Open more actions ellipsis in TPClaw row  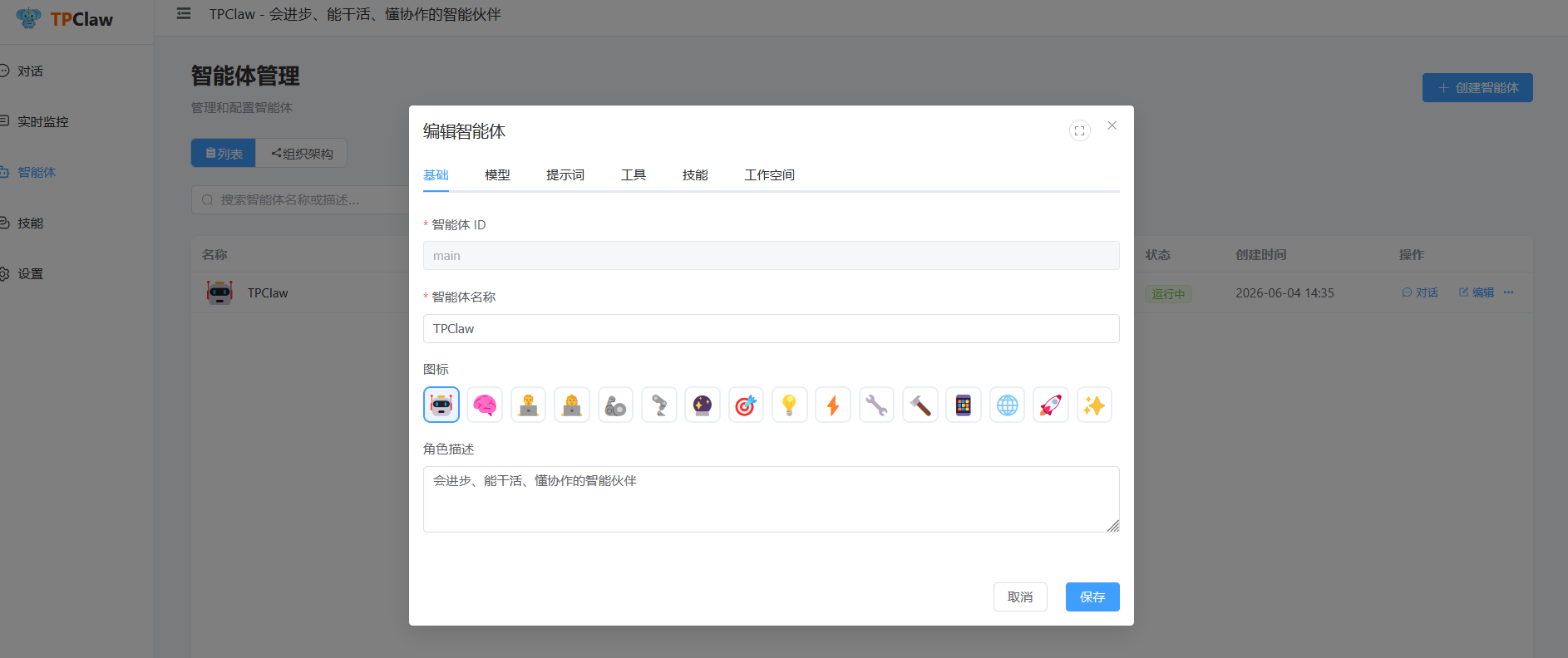tap(1508, 292)
